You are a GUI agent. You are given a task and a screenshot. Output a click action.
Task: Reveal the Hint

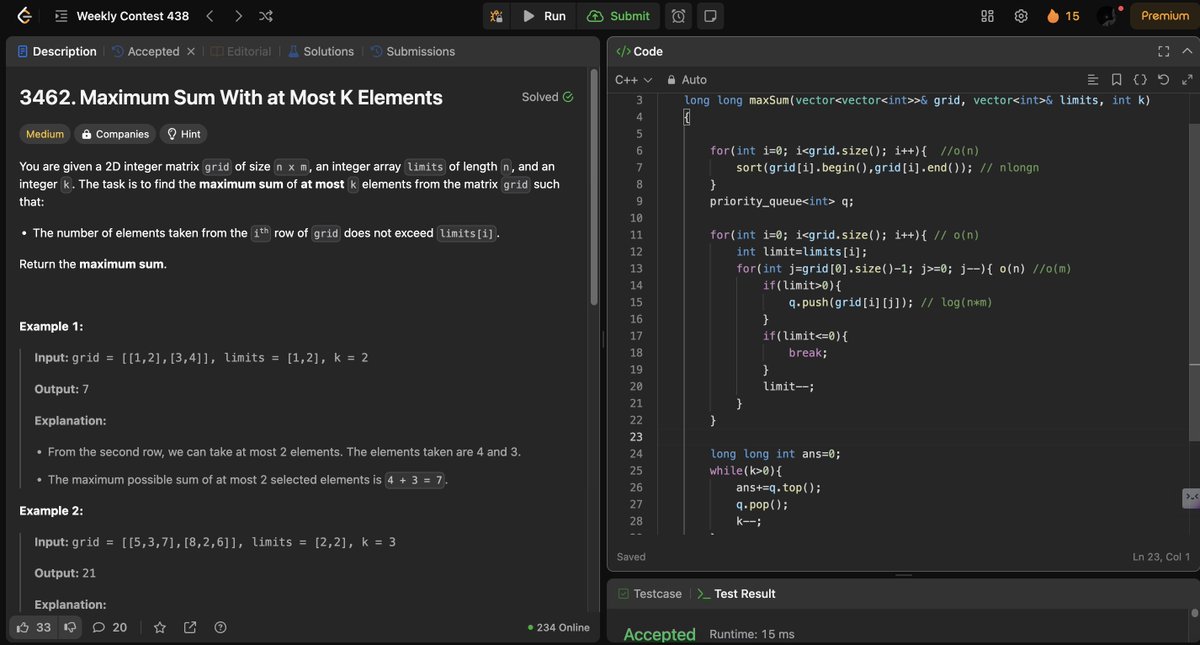click(184, 134)
